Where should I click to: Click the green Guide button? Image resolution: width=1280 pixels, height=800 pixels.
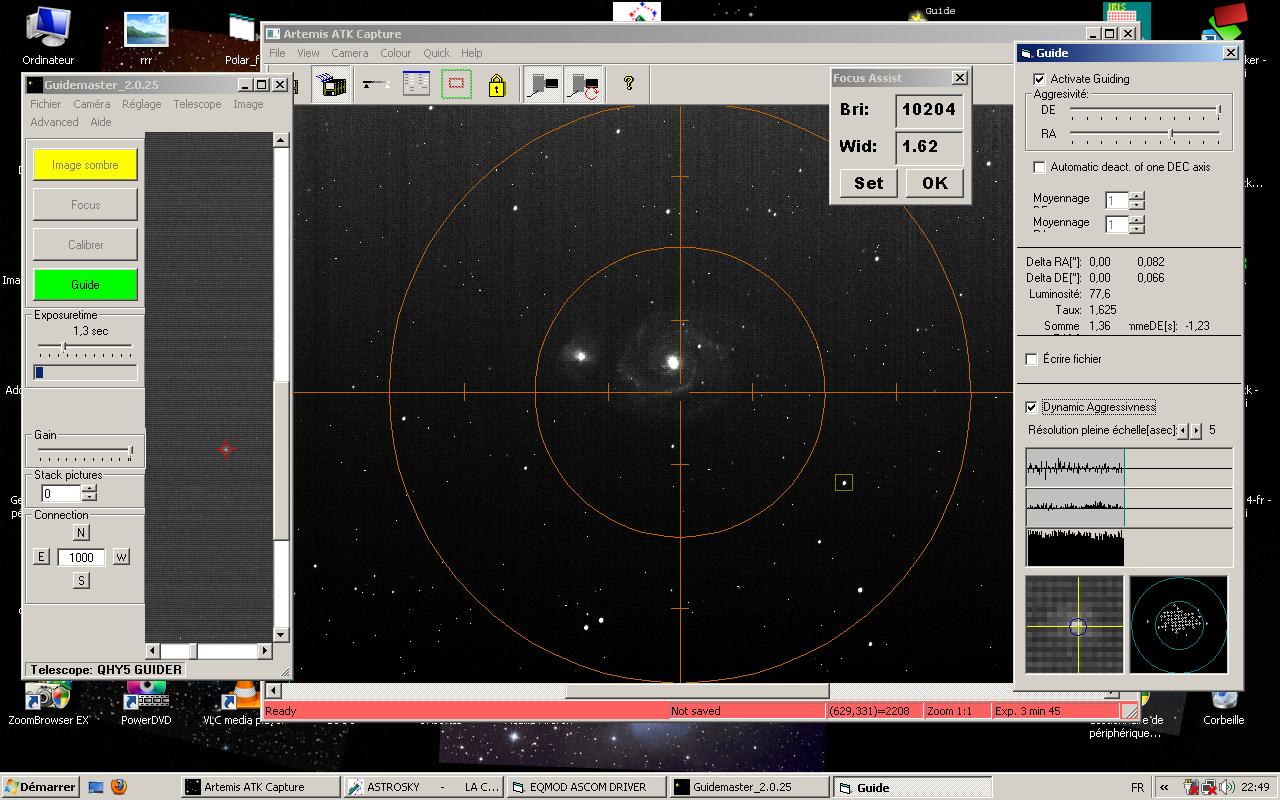(x=85, y=285)
